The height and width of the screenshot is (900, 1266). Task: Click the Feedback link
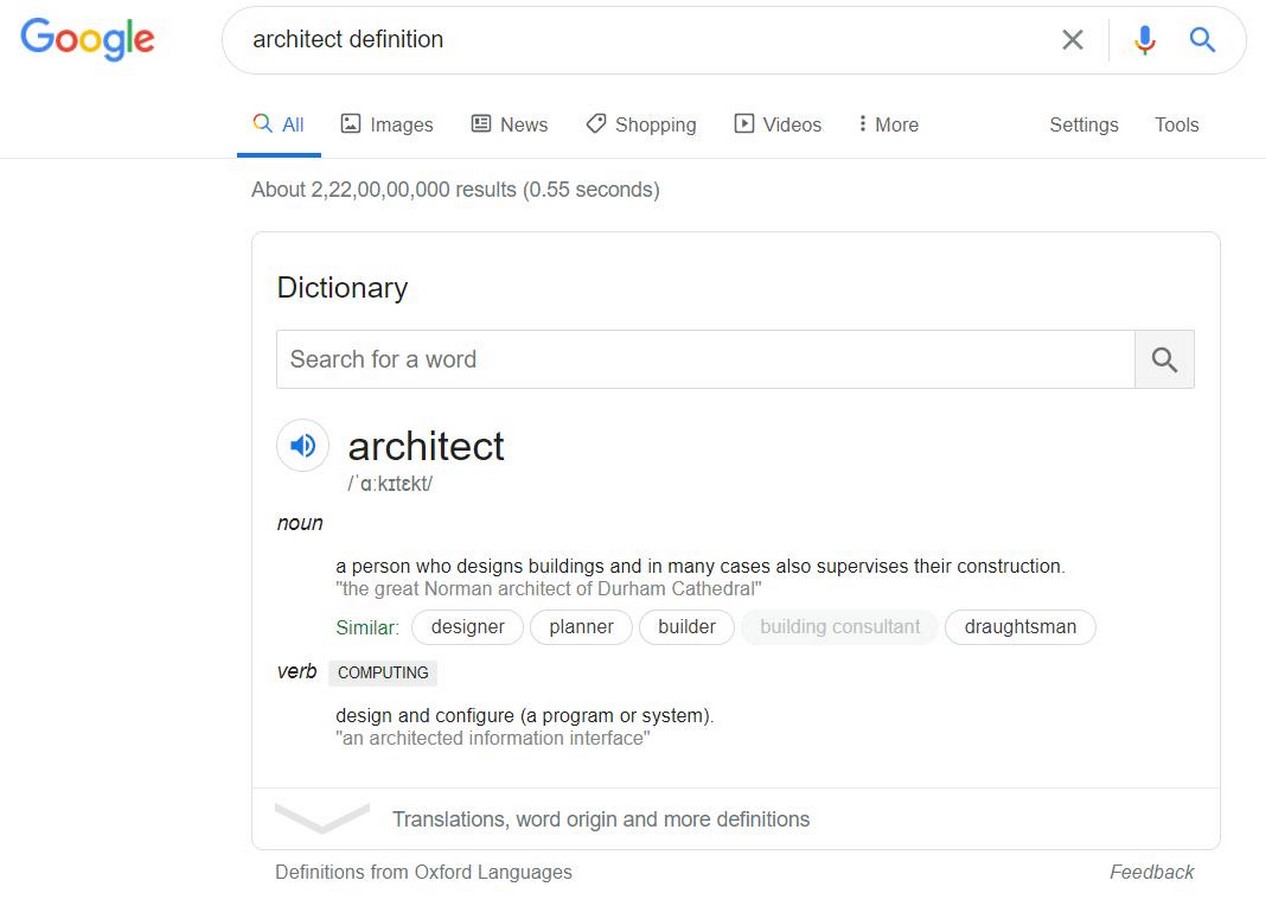coord(1151,872)
